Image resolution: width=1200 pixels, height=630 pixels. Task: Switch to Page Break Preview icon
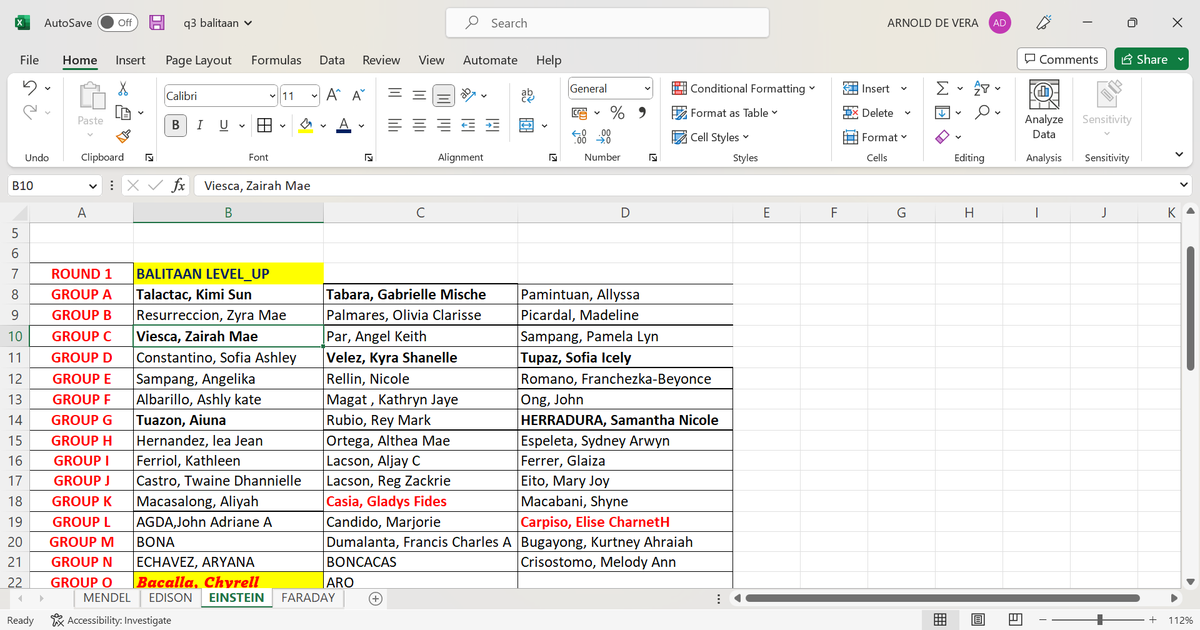point(1016,620)
